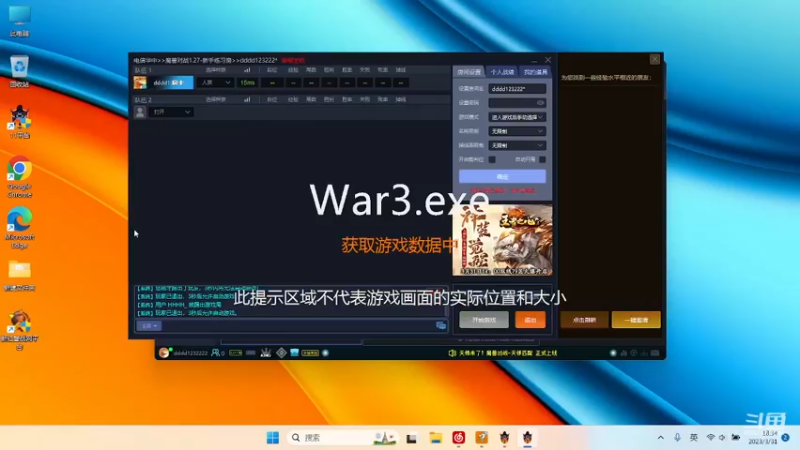Click the scrolling announcement text in status bar
Image resolution: width=800 pixels, height=450 pixels.
[x=508, y=353]
